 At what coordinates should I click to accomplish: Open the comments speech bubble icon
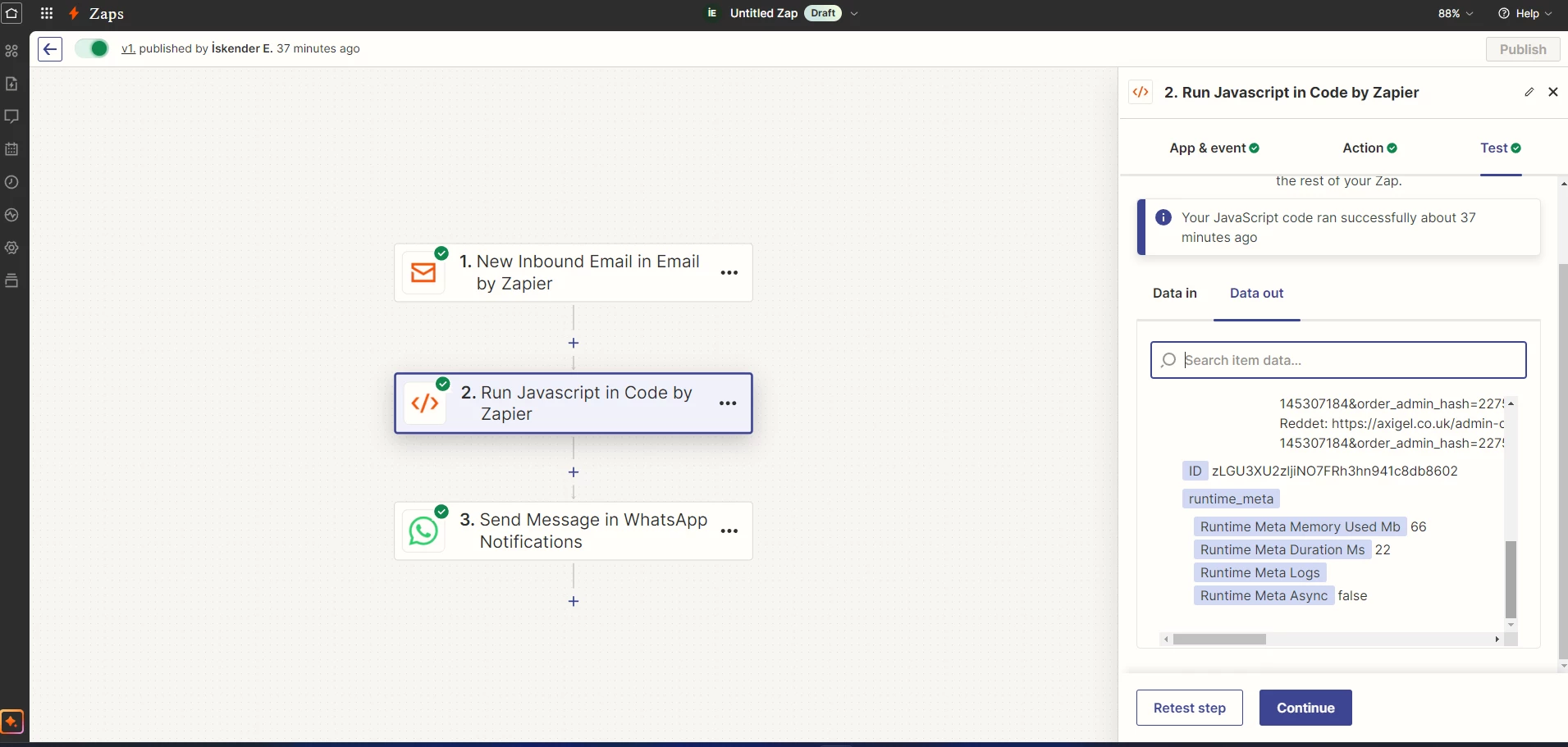pyautogui.click(x=11, y=116)
